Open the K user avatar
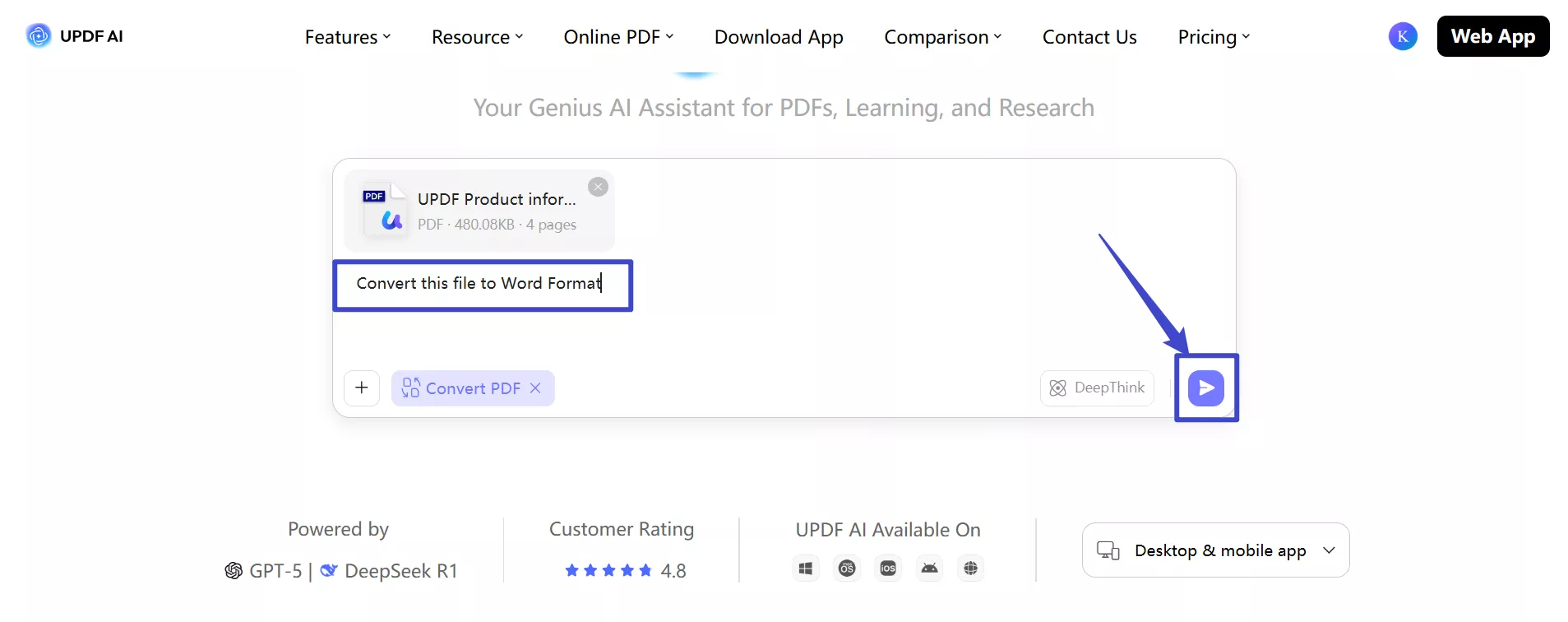 (x=1403, y=35)
